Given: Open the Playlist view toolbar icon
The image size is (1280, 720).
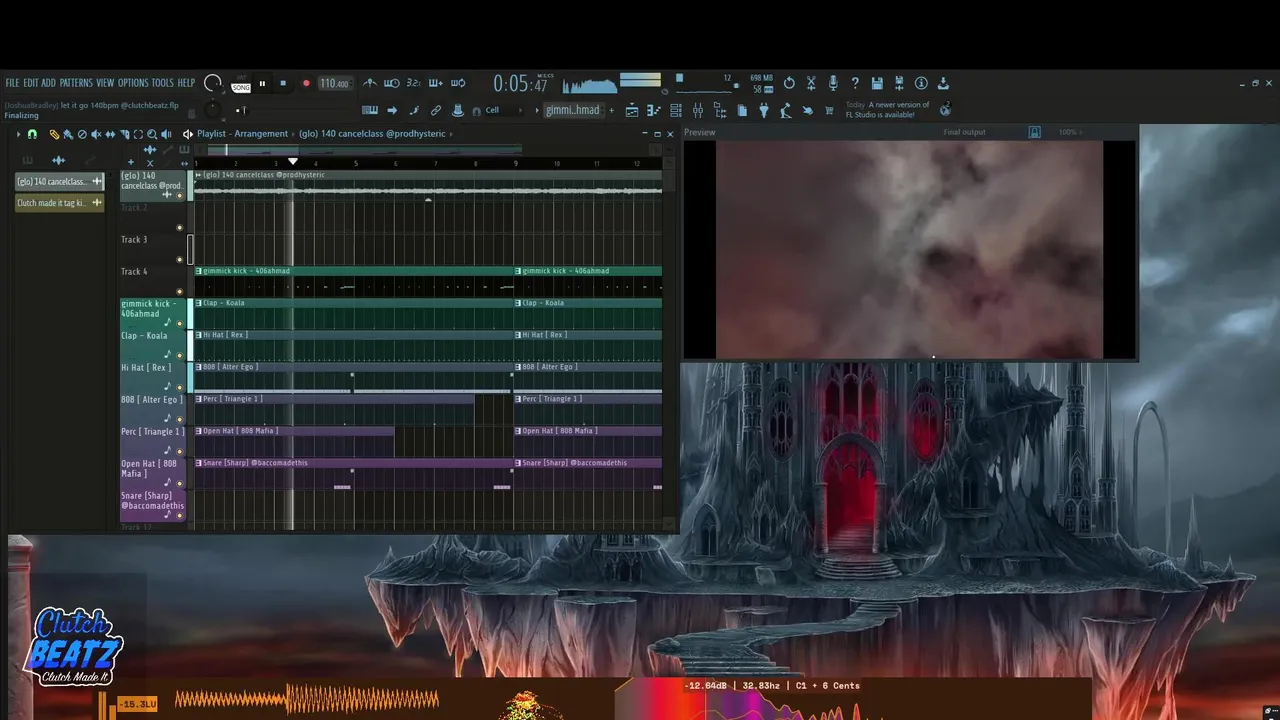Looking at the screenshot, I should [632, 110].
